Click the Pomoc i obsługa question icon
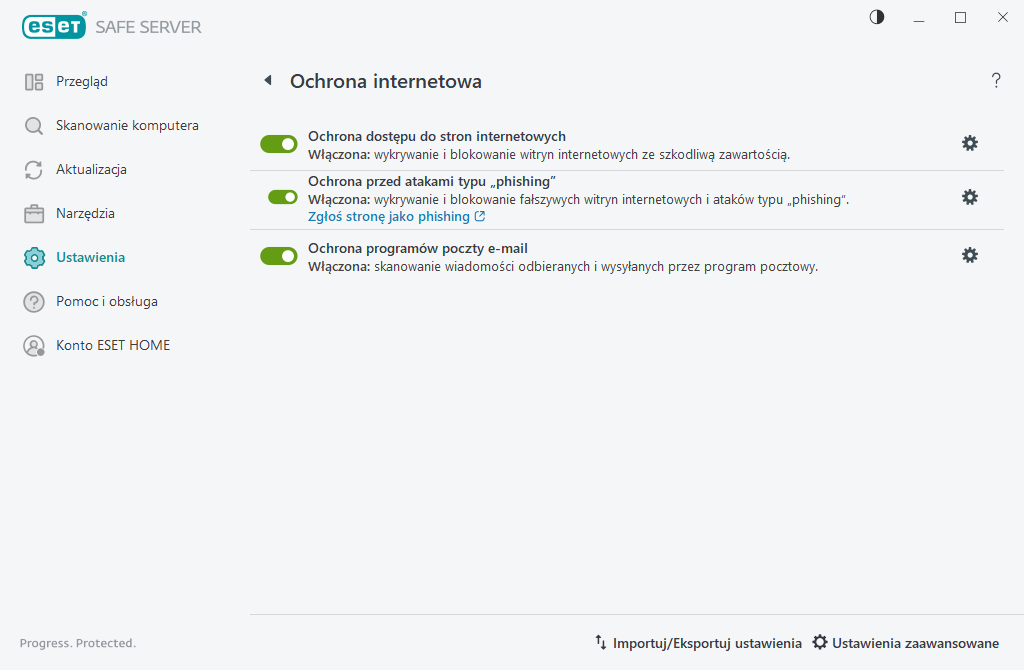 (x=32, y=301)
